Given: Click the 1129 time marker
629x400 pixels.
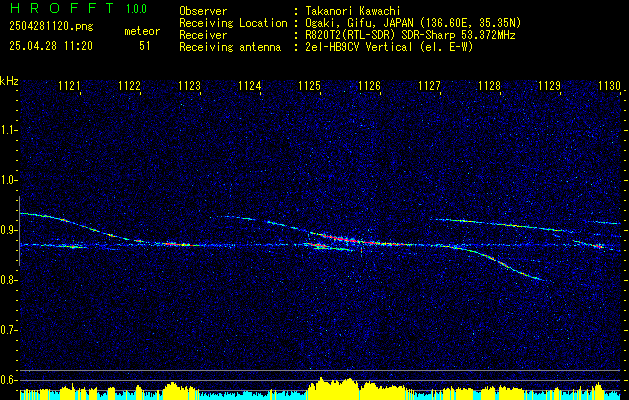Looking at the screenshot, I should (549, 85).
